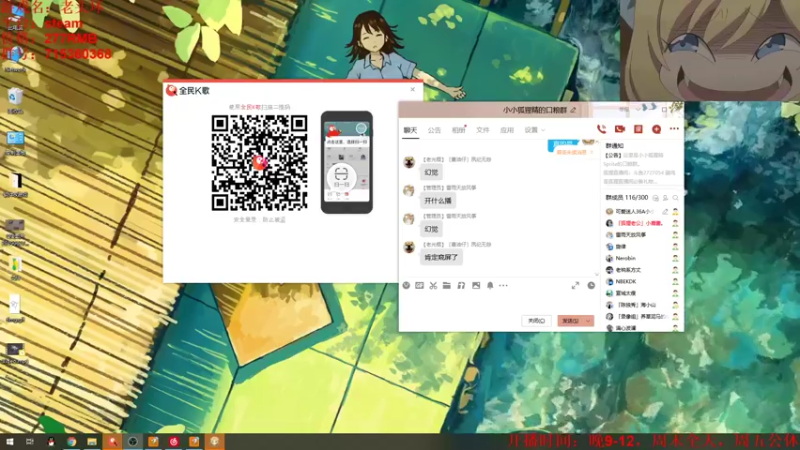Viewport: 800px width, 450px height.
Task: Close the 全民K歌 login window
Action: click(413, 89)
